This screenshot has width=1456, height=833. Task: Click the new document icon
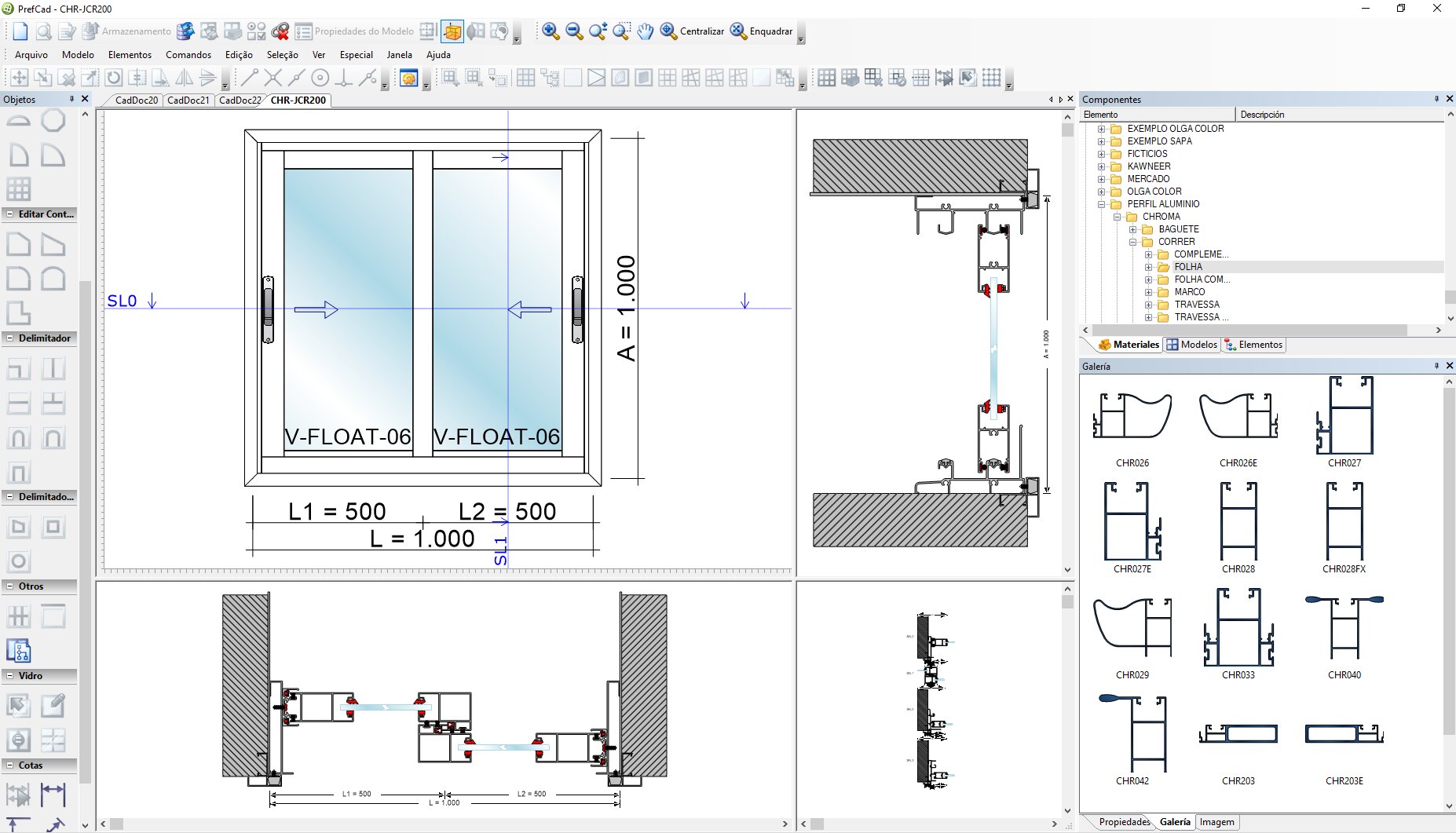(20, 31)
